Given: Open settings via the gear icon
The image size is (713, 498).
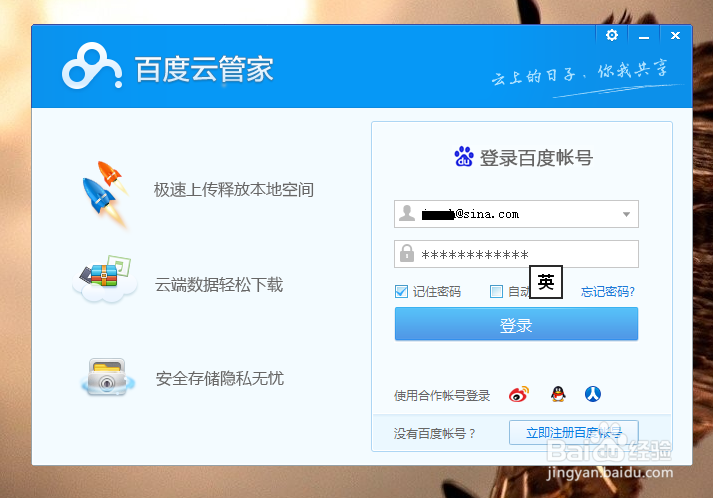Looking at the screenshot, I should [612, 35].
